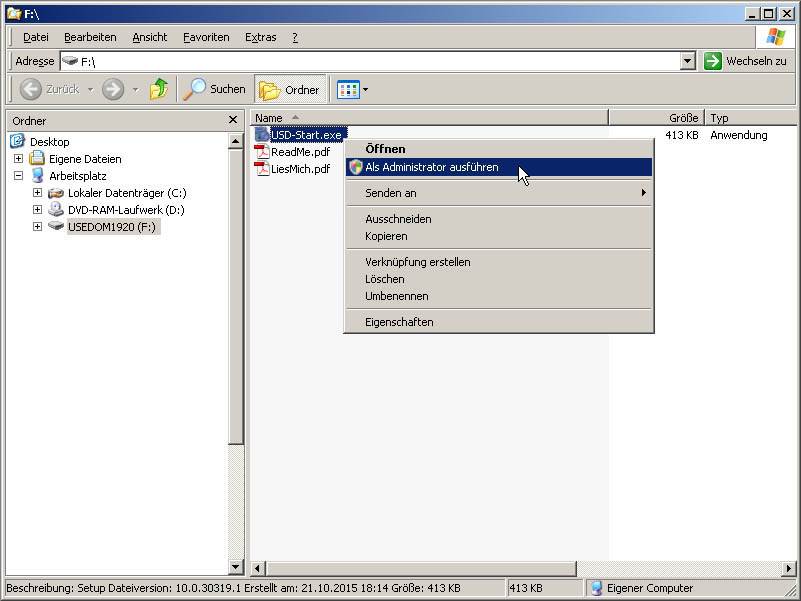Viewport: 801px width, 601px height.
Task: Choose Als Administrator ausführen from context menu
Action: (x=431, y=167)
